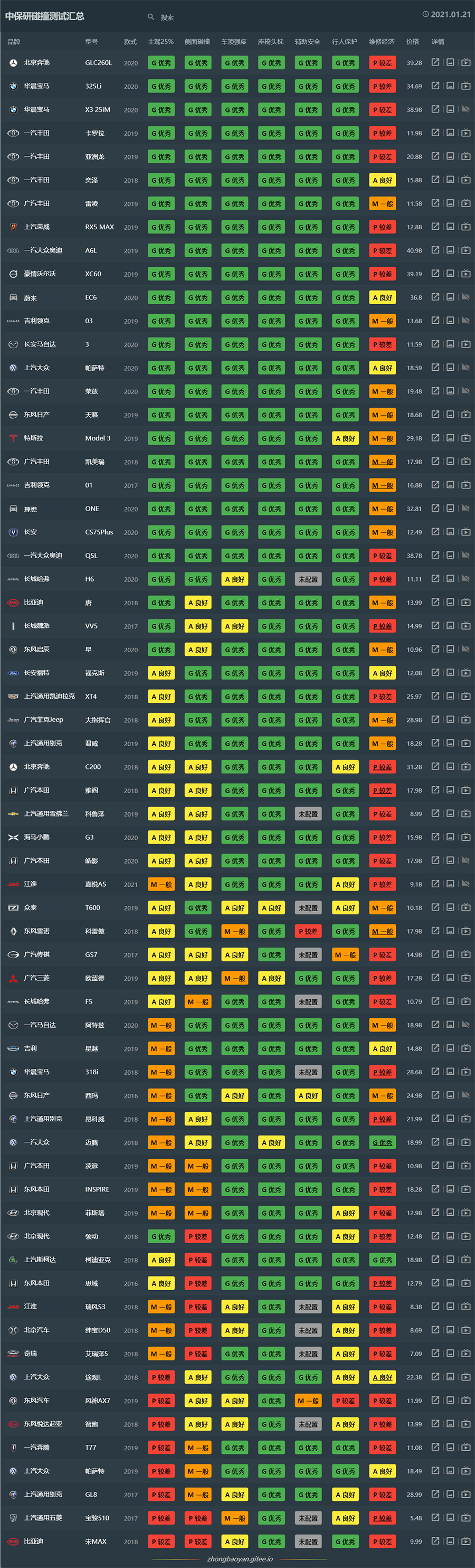The image size is (475, 1568).
Task: Play crash video for 比亚迪 唐
Action: click(466, 602)
